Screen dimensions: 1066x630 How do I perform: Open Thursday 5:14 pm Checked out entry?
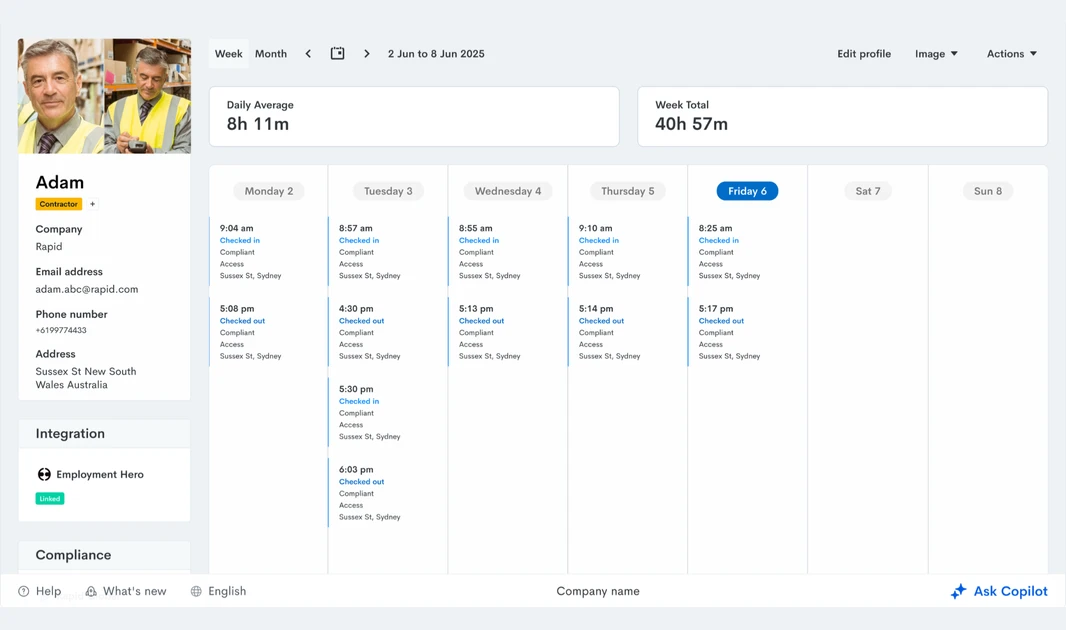(627, 332)
